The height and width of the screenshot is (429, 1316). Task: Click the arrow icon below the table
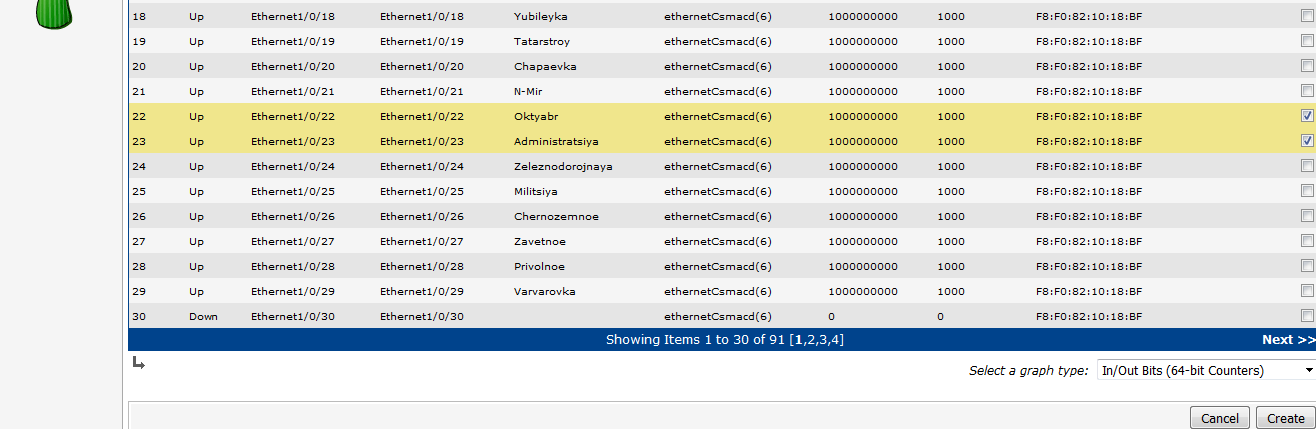click(x=138, y=362)
